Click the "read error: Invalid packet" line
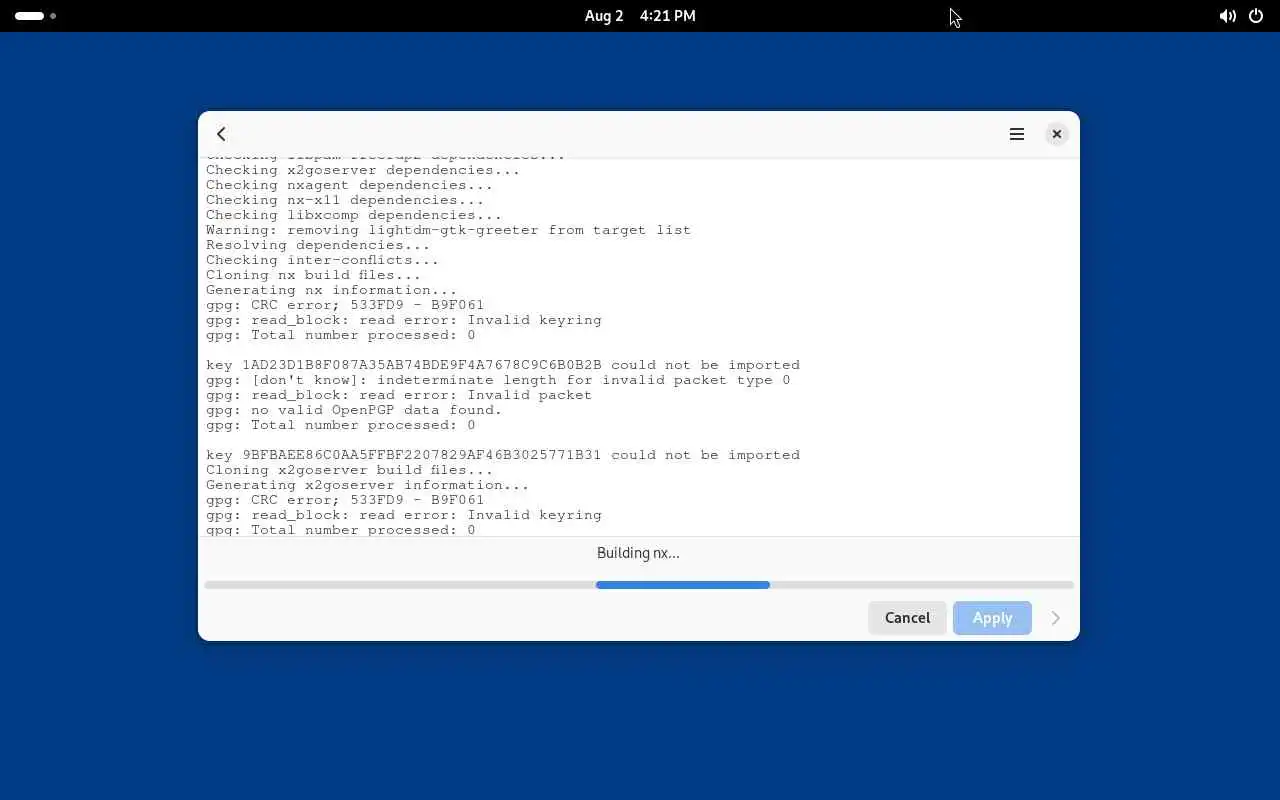Screen dimensions: 1280x800 point(399,395)
